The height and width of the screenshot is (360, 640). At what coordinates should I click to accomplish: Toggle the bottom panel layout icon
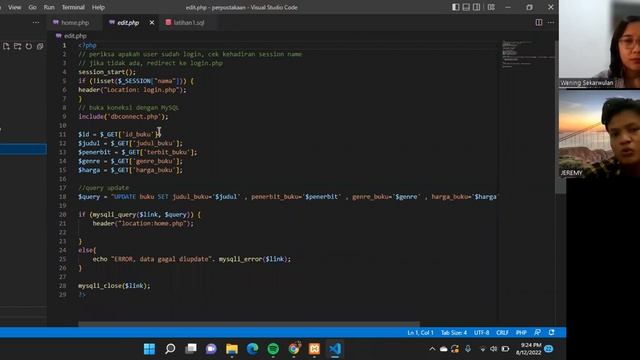[466, 7]
